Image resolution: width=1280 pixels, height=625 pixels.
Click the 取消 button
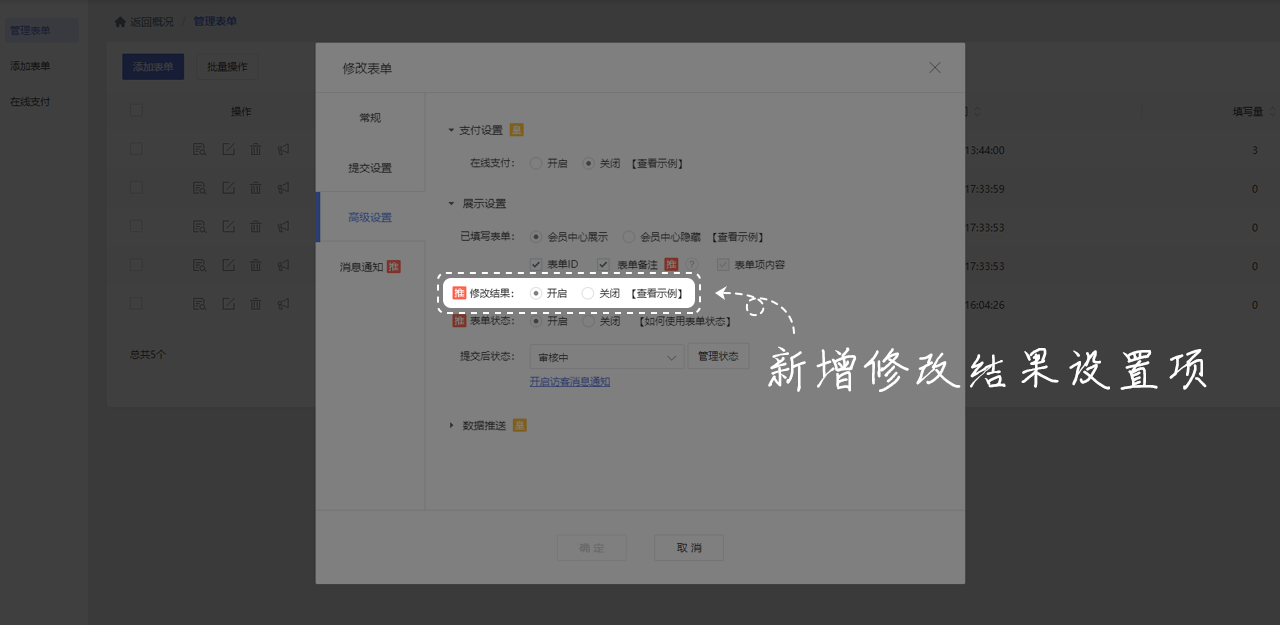coord(689,548)
